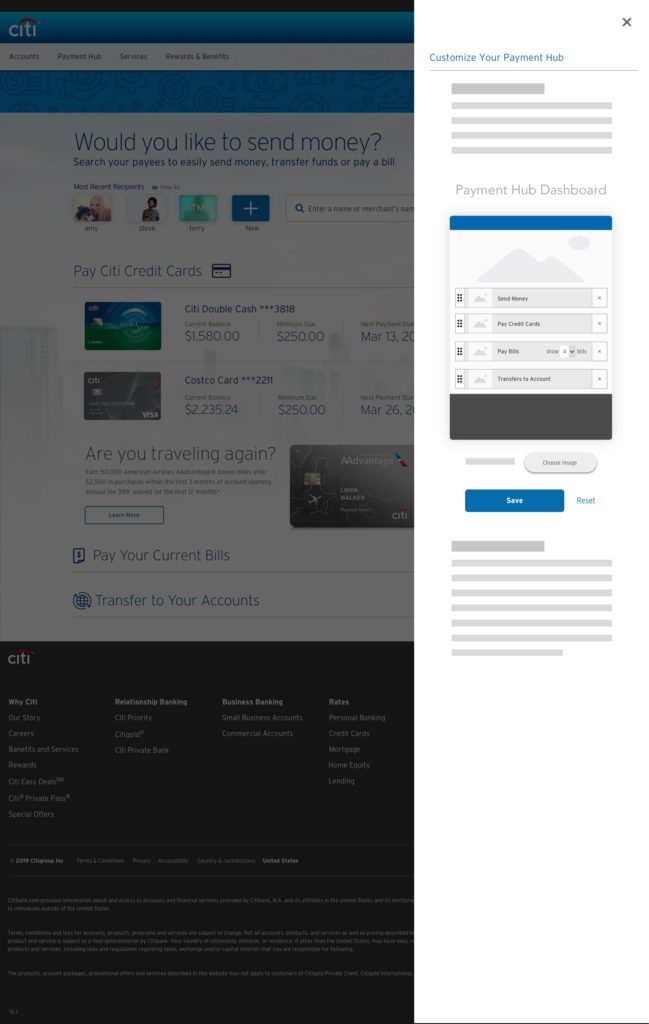Click the Citi logo in header
This screenshot has height=1024, width=649.
click(x=24, y=27)
